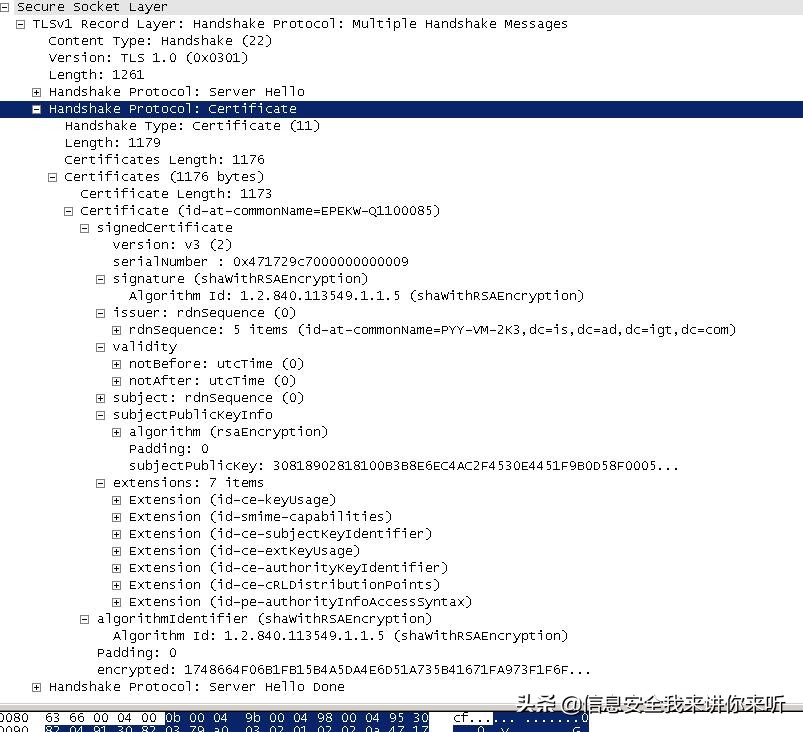Screen dimensions: 803x732
Task: Expand Handshake Protocol: Server Hello Done
Action: 36,687
